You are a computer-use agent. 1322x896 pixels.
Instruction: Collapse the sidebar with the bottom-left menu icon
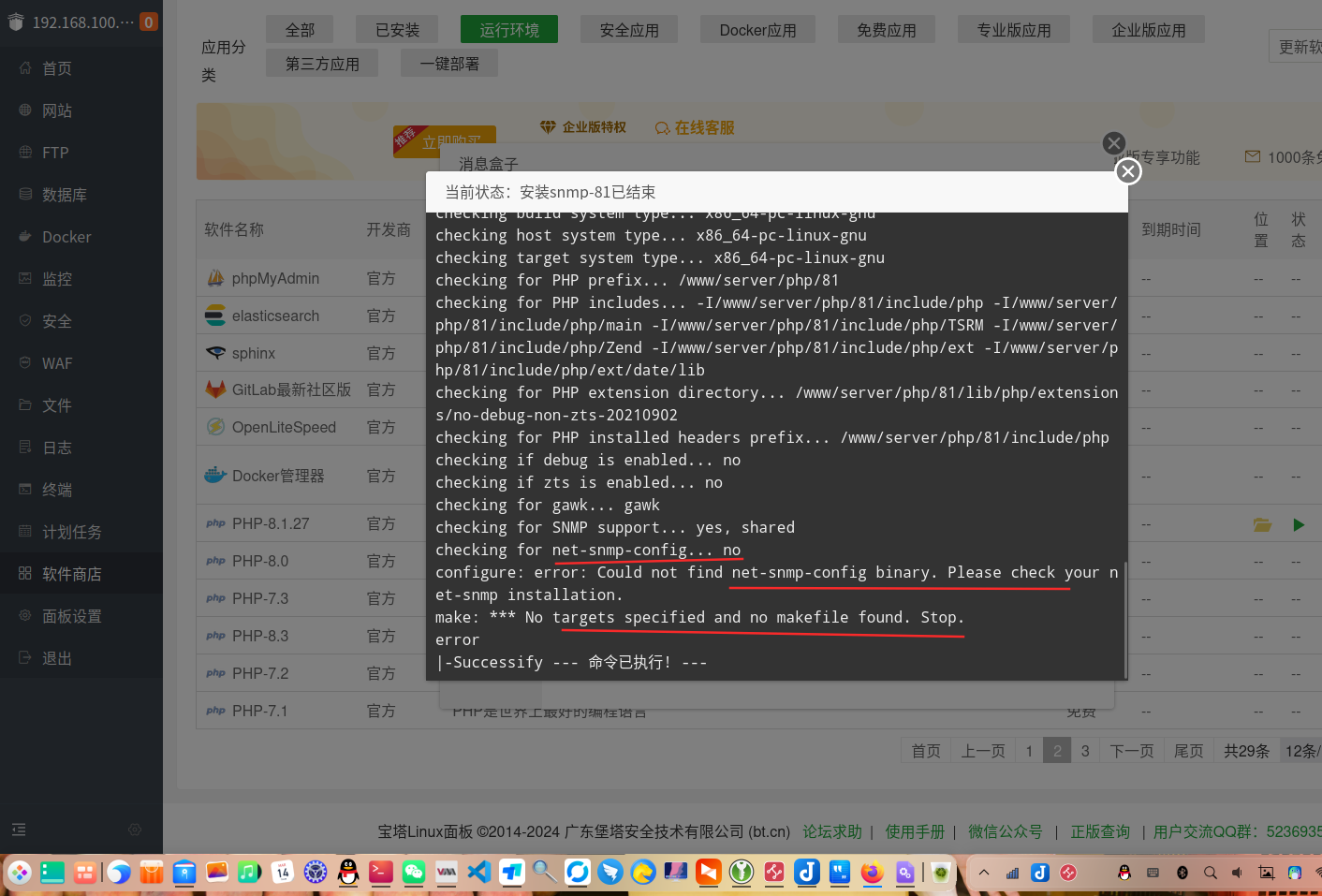click(19, 830)
